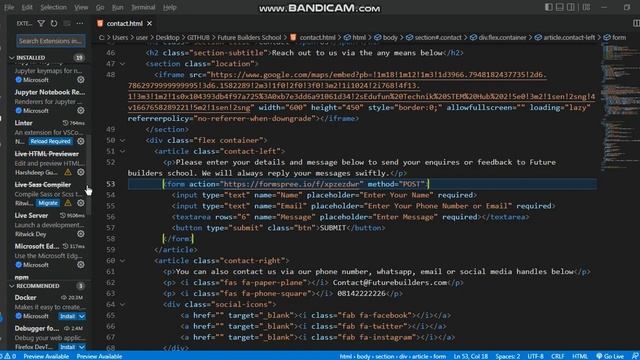The image size is (640, 360).
Task: Click HTML language mode in status bar
Action: point(580,356)
